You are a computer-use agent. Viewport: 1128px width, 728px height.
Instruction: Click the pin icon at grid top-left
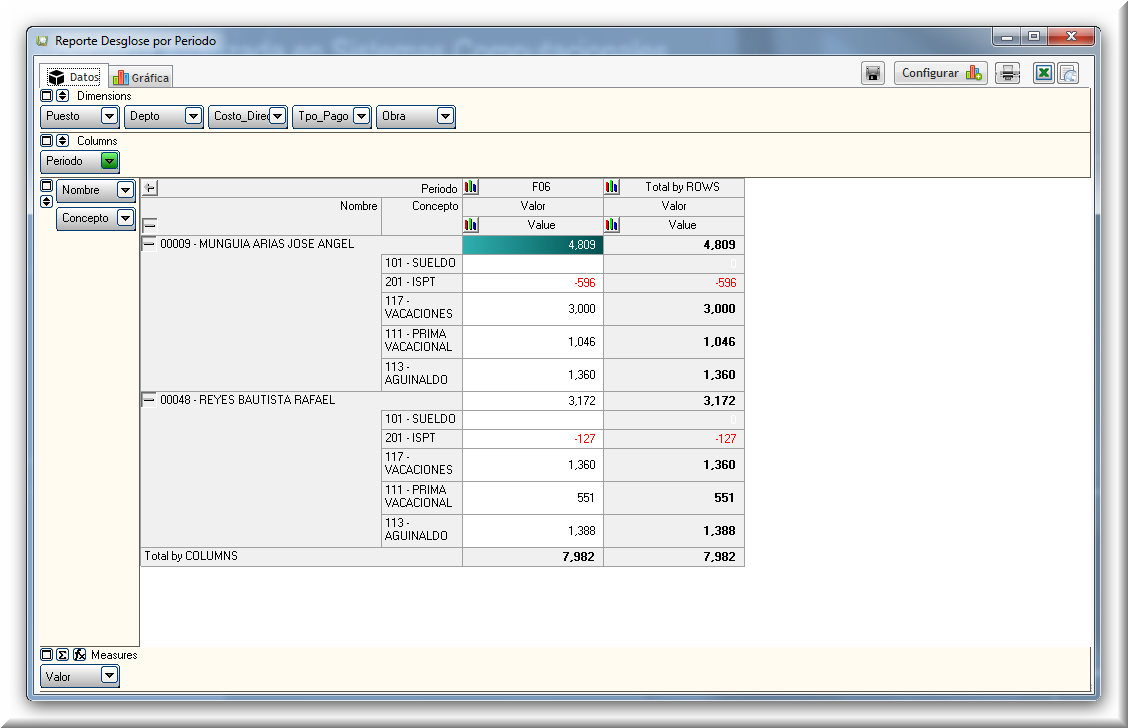tap(150, 187)
